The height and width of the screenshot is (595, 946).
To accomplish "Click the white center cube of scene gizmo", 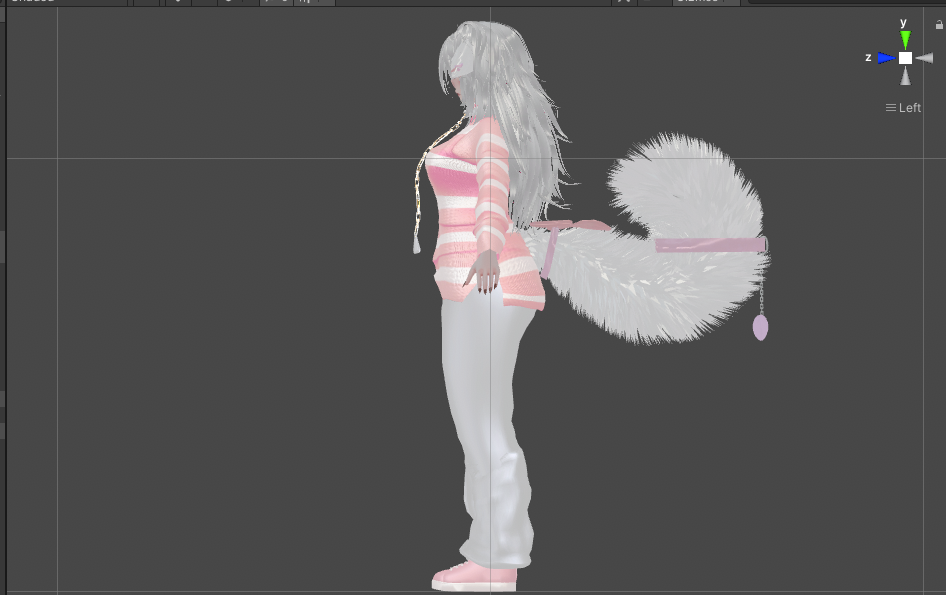I will (905, 58).
